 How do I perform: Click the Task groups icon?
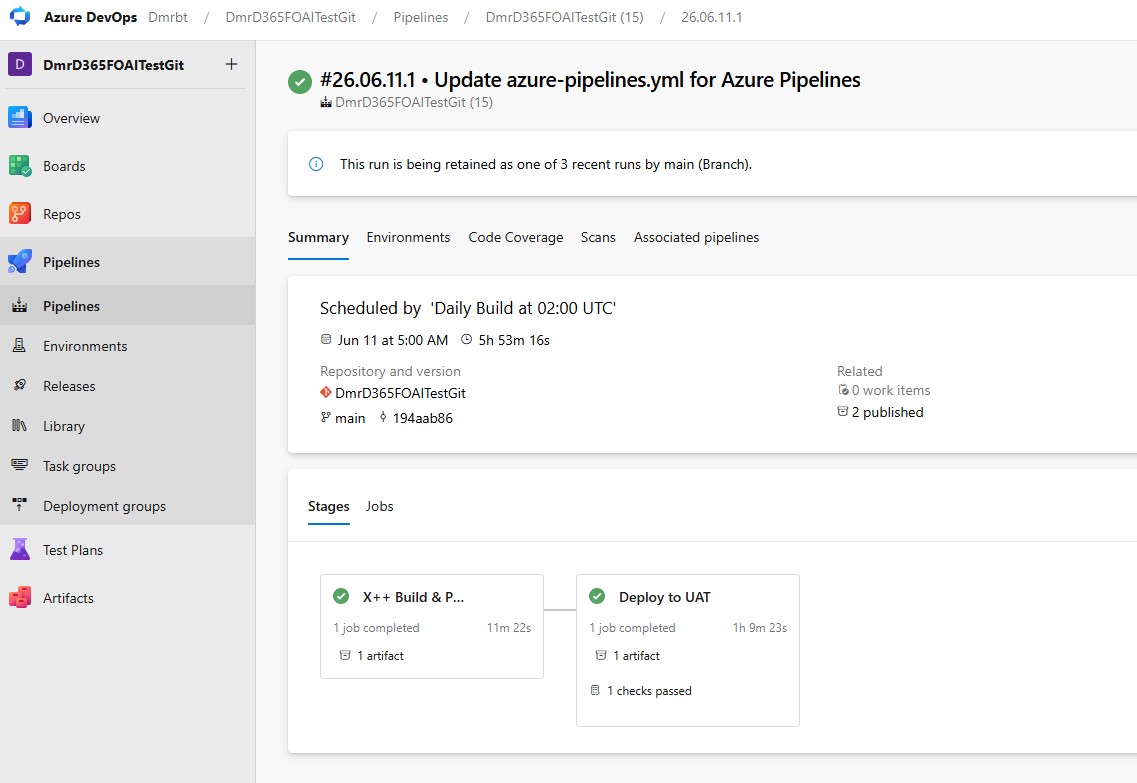coord(20,465)
